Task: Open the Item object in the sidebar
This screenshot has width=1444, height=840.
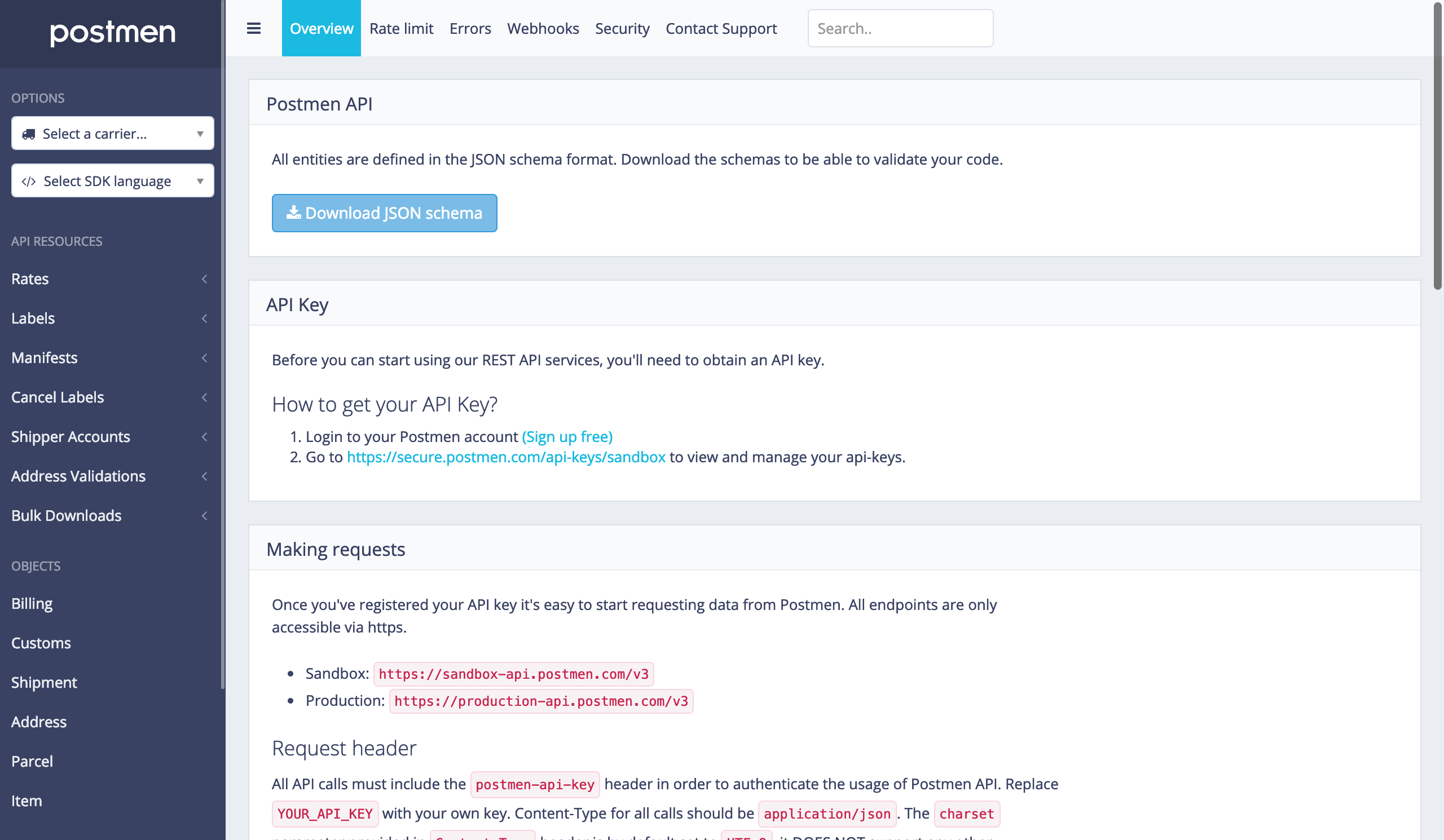Action: click(x=27, y=801)
